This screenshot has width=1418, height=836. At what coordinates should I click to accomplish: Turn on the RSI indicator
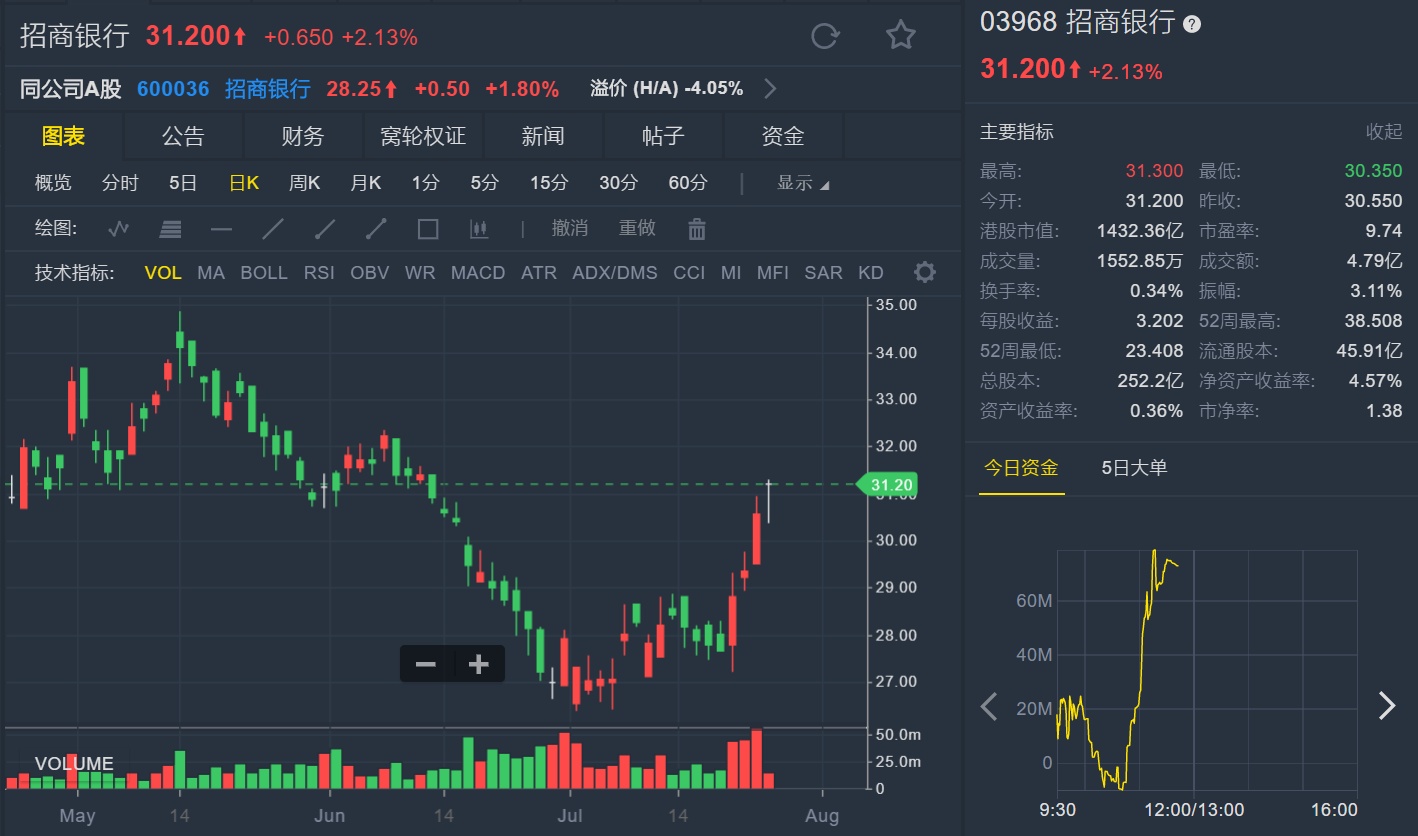[319, 273]
